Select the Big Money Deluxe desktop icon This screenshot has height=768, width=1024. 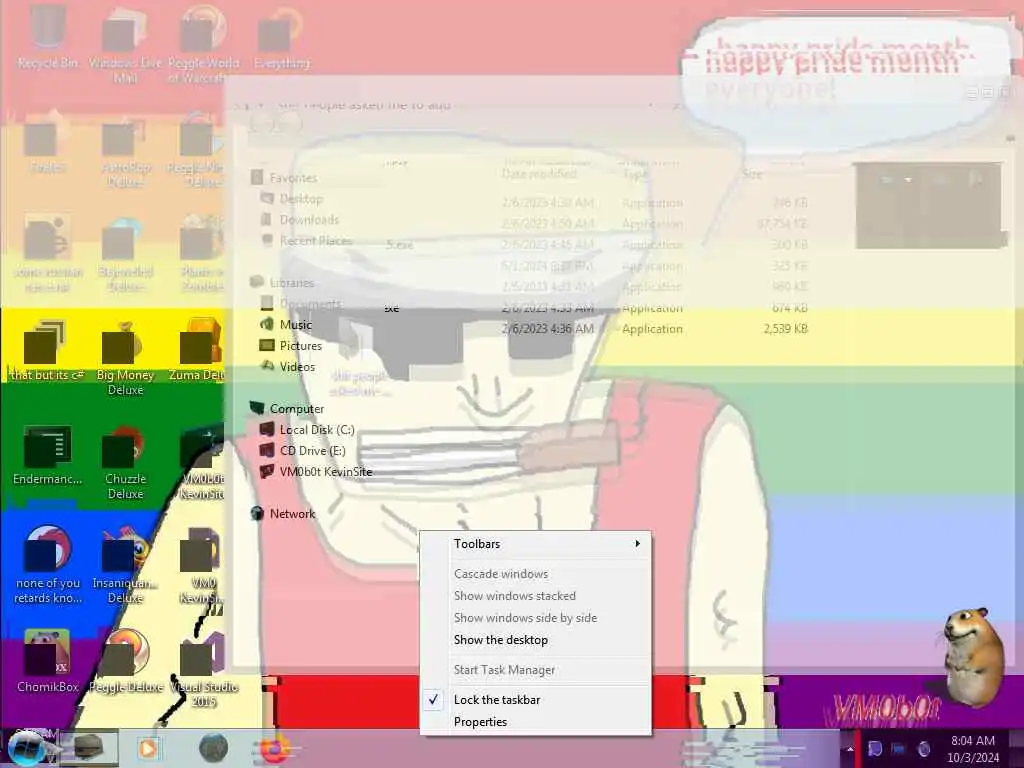[x=125, y=359]
